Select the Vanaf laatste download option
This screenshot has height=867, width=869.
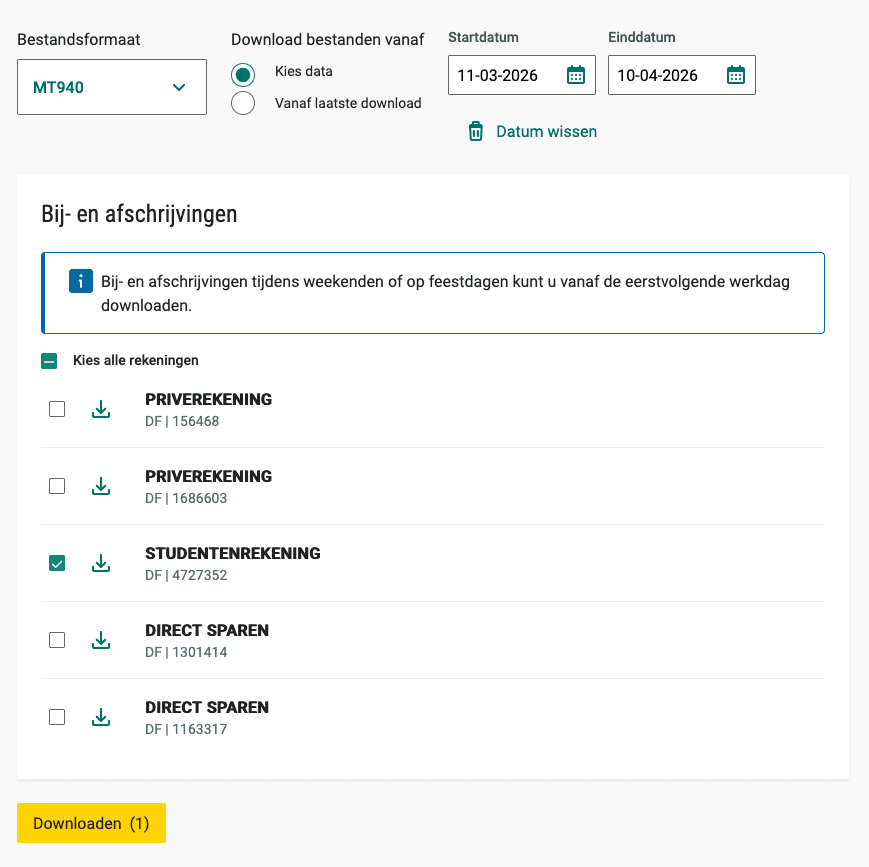[243, 102]
